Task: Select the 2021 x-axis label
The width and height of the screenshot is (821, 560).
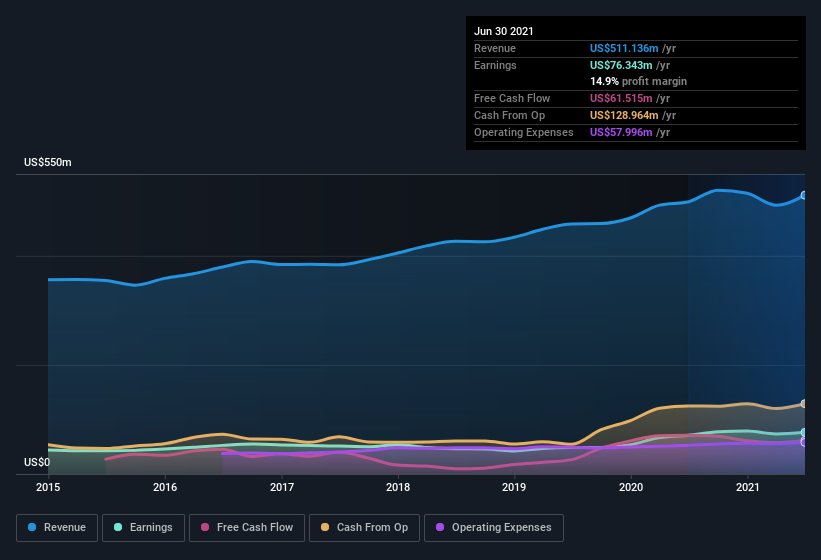Action: click(x=748, y=487)
